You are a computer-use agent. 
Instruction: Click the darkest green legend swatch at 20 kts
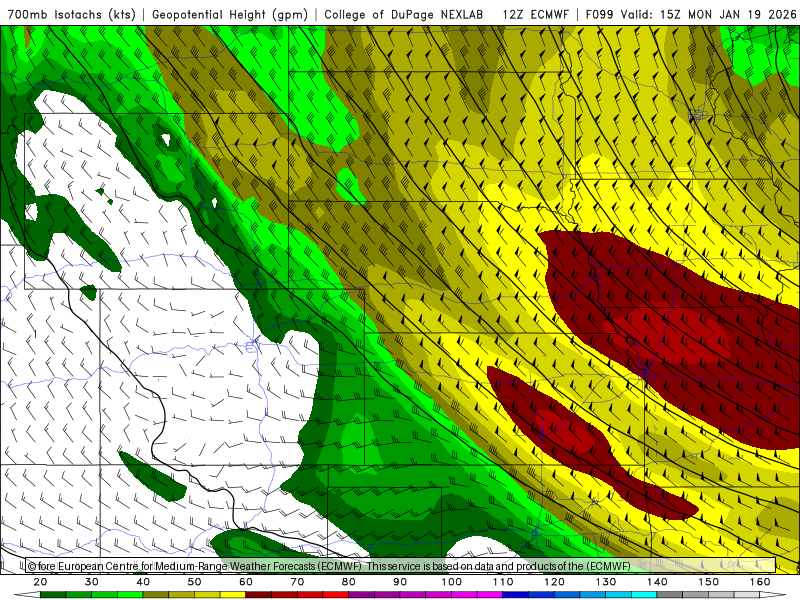tap(53, 595)
